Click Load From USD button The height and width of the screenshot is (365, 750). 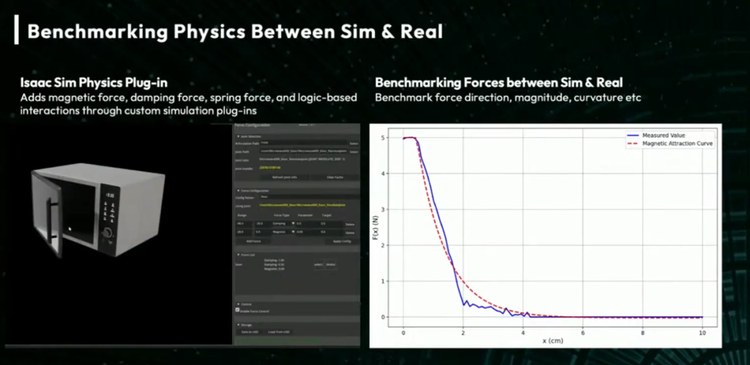point(278,332)
